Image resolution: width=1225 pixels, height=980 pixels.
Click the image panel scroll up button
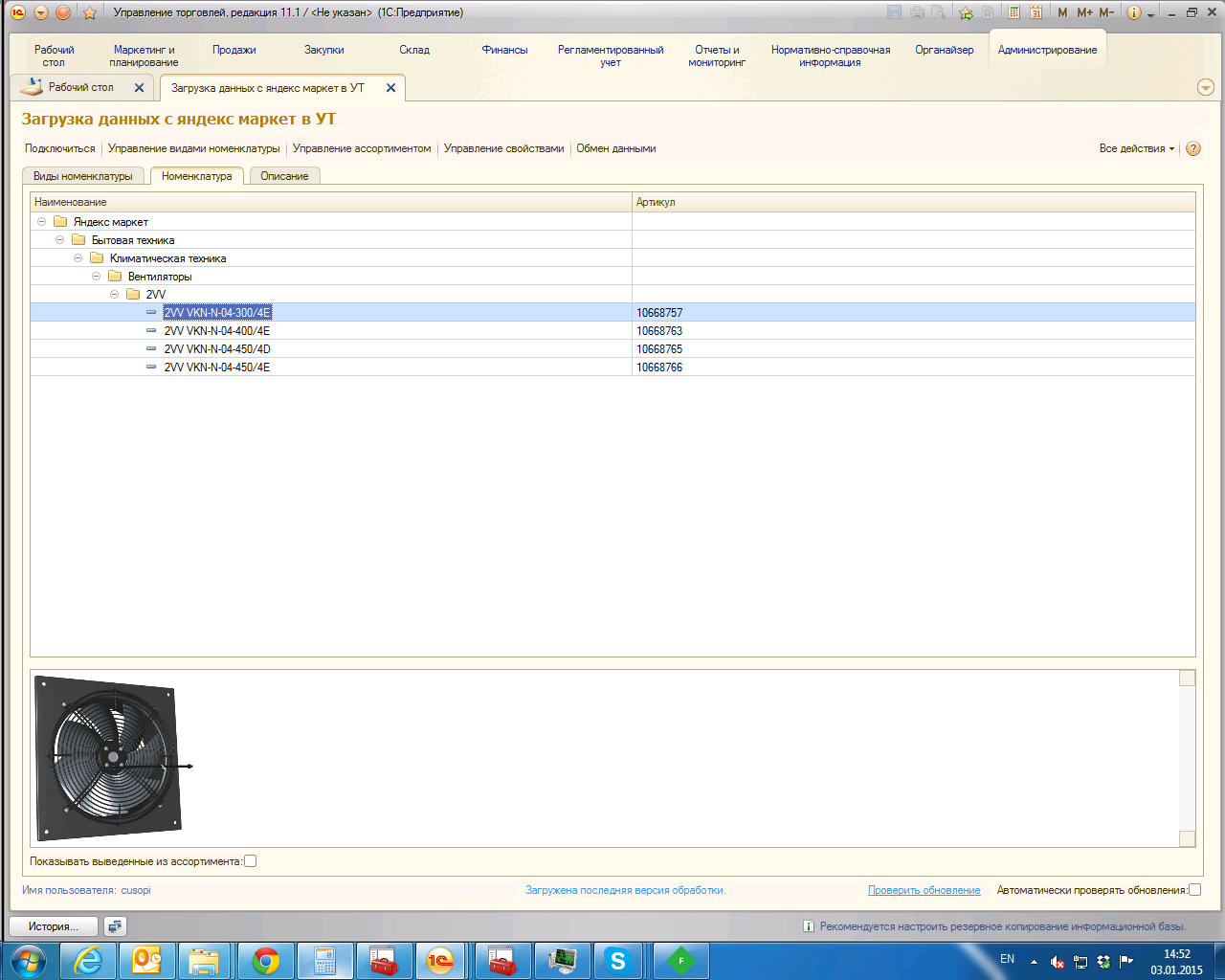pyautogui.click(x=1187, y=679)
